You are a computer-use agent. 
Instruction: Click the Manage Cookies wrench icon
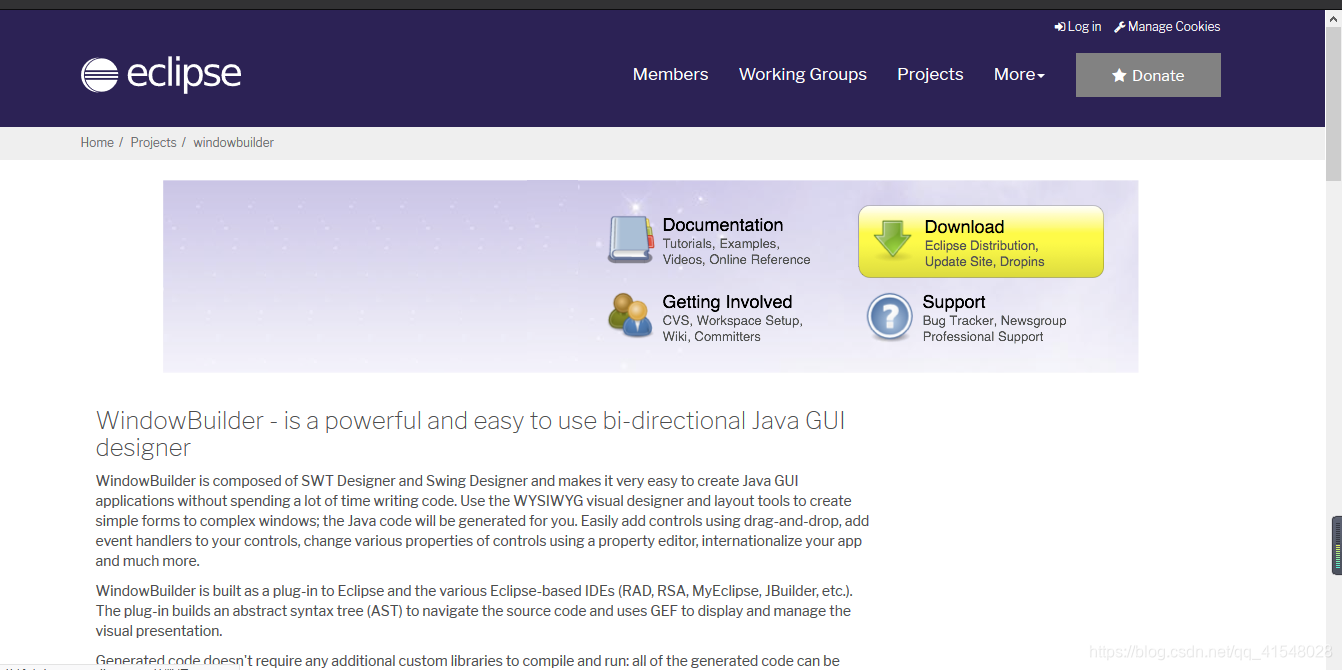pyautogui.click(x=1120, y=27)
